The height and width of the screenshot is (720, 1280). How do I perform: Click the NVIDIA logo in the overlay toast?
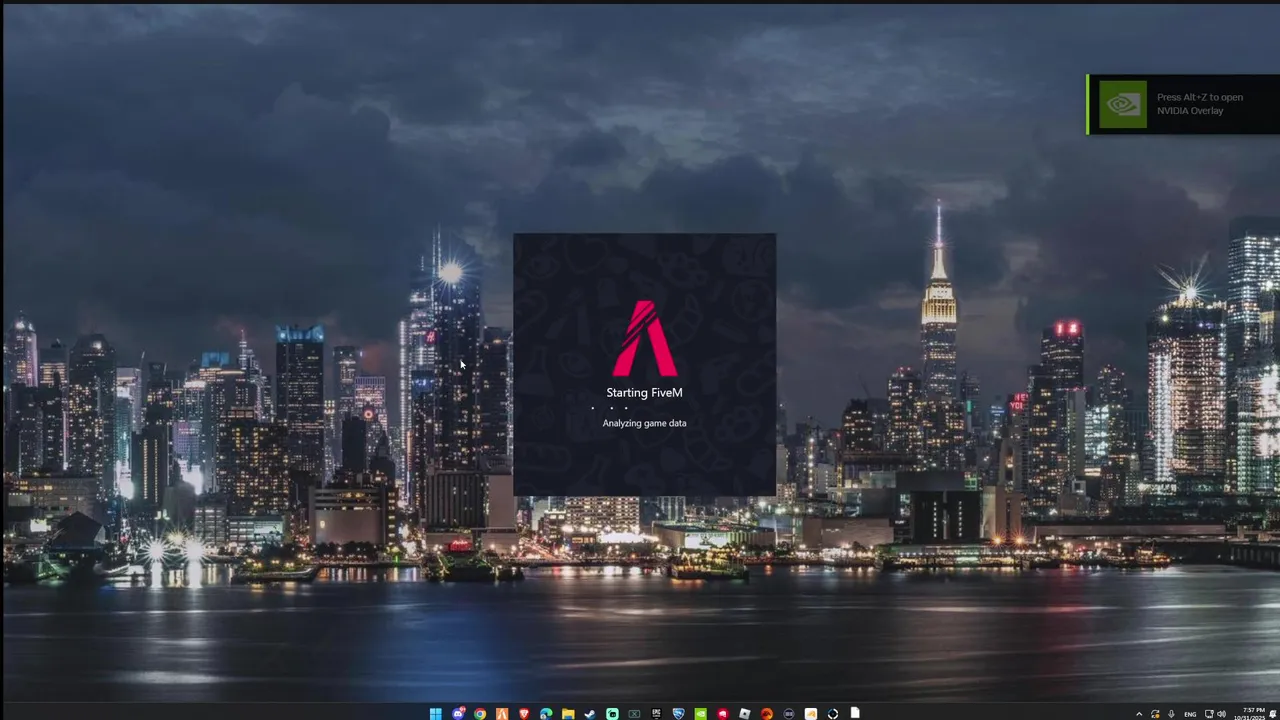coord(1122,104)
